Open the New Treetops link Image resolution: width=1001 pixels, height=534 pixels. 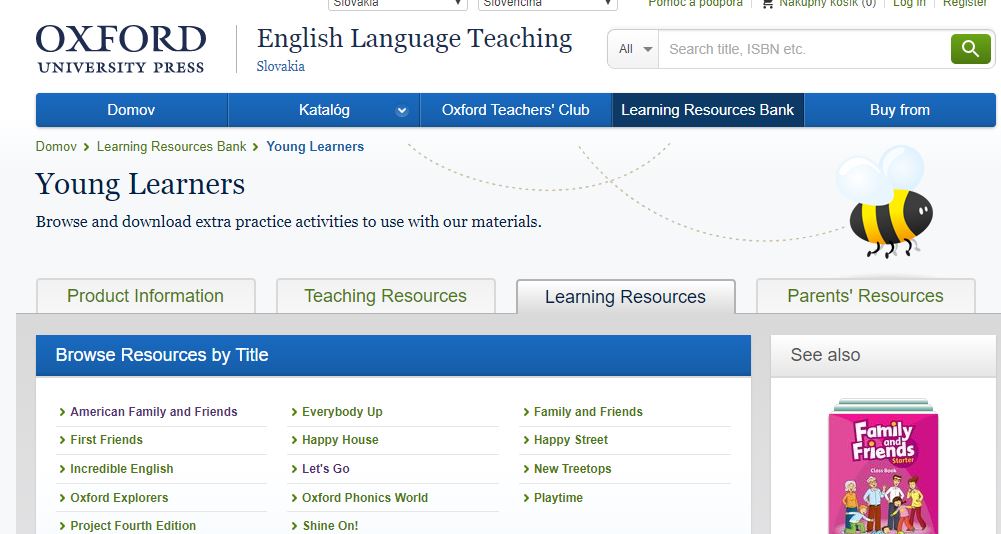pyautogui.click(x=573, y=469)
